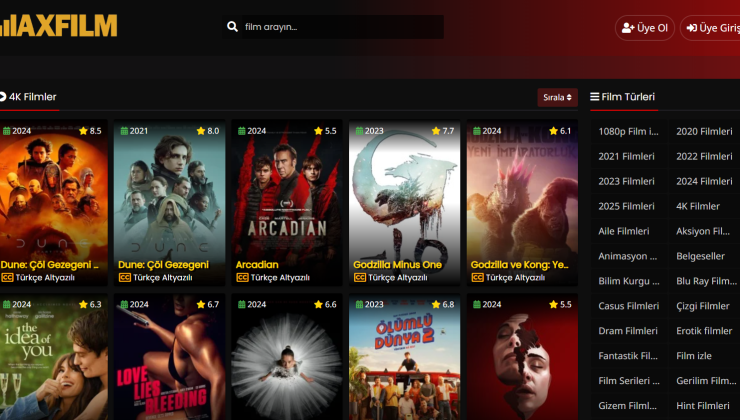740x420 pixels.
Task: Type in the film arayın search field
Action: (x=340, y=27)
